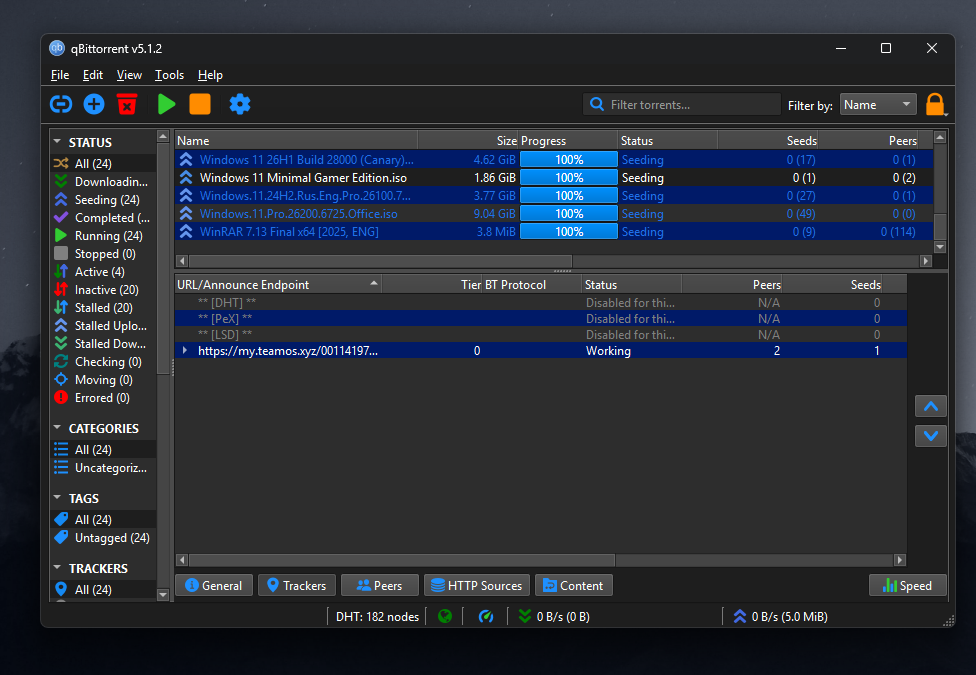
Task: Sort by URL/Announce Endpoint column
Action: click(278, 285)
